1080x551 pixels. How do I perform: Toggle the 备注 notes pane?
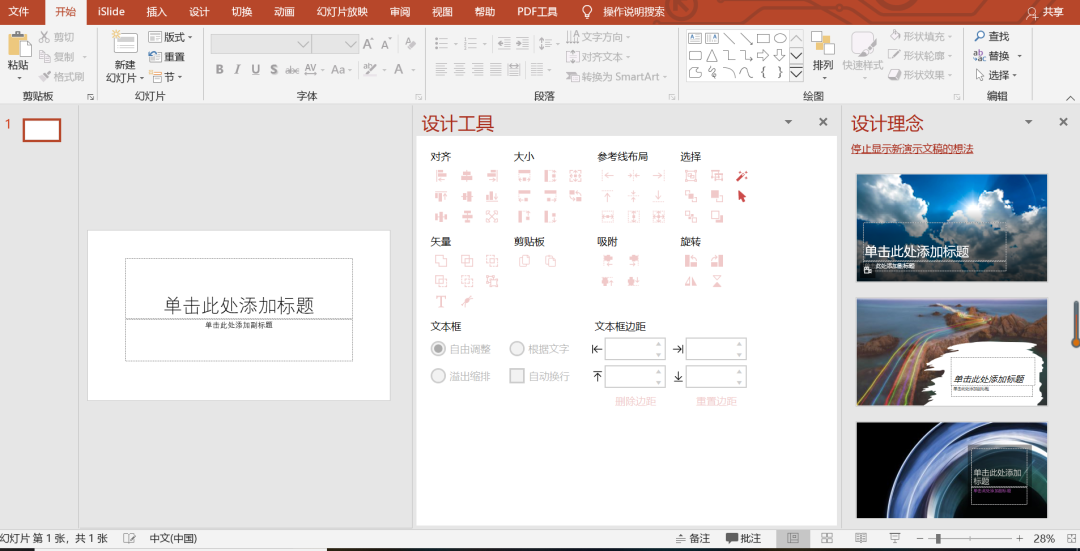[x=693, y=538]
